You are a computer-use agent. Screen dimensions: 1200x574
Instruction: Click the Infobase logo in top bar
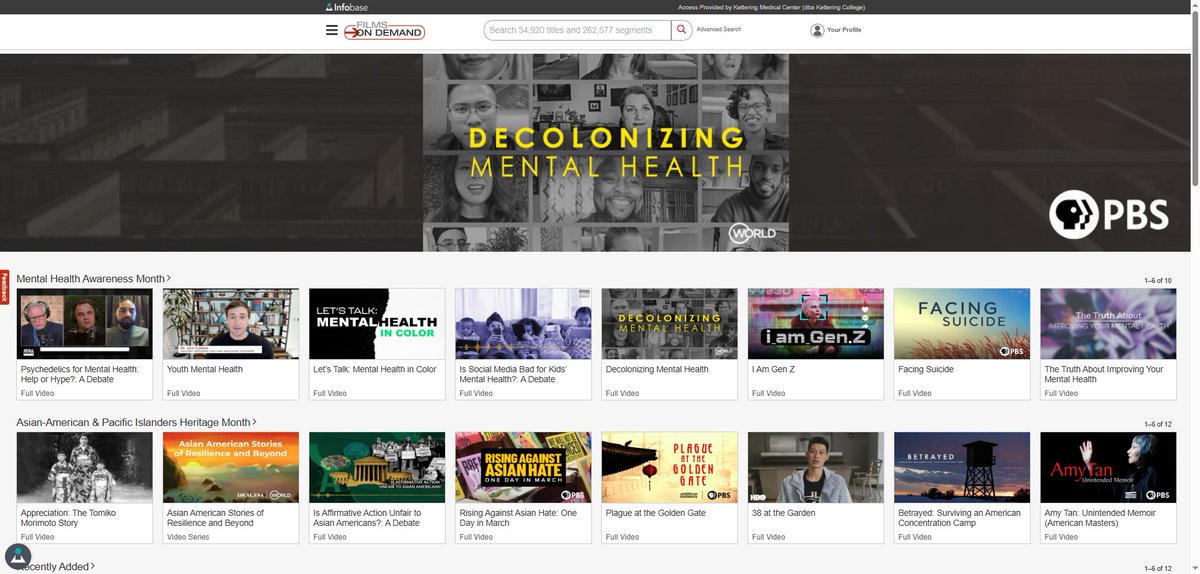(347, 7)
